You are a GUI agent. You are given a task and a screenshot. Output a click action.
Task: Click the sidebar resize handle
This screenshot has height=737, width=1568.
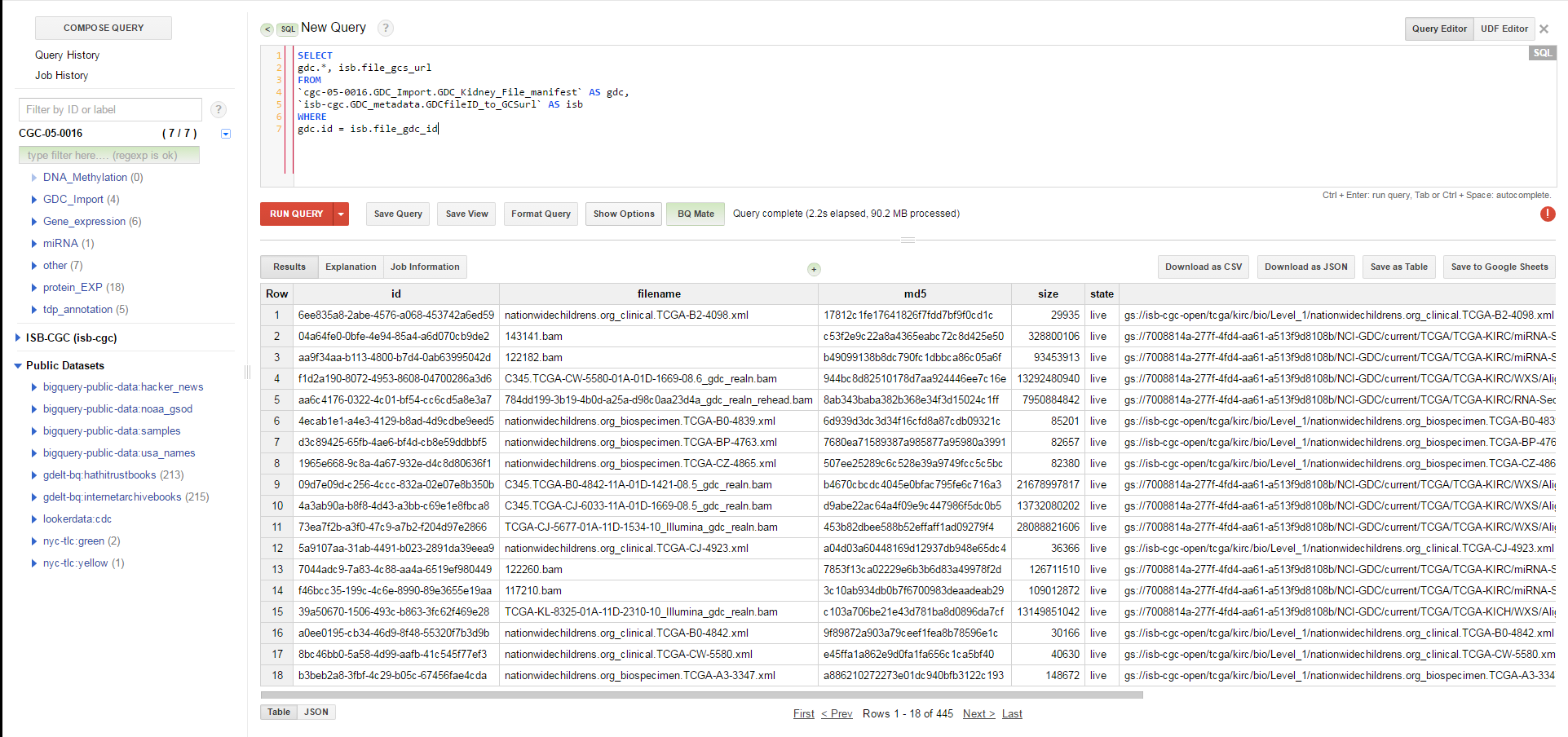(247, 372)
